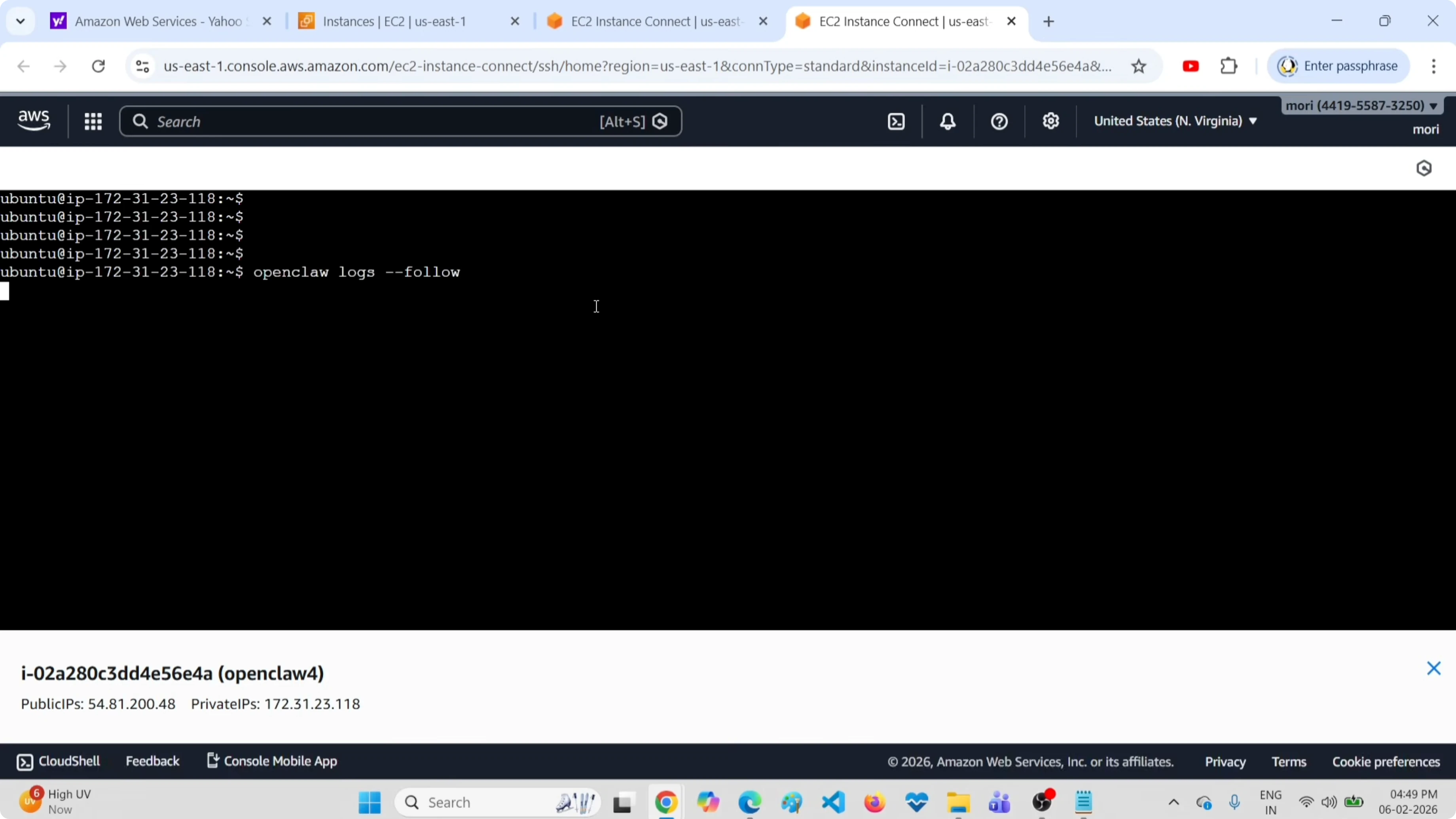Image resolution: width=1456 pixels, height=819 pixels.
Task: Launch CloudShell from the top navigation bar
Action: point(896,121)
